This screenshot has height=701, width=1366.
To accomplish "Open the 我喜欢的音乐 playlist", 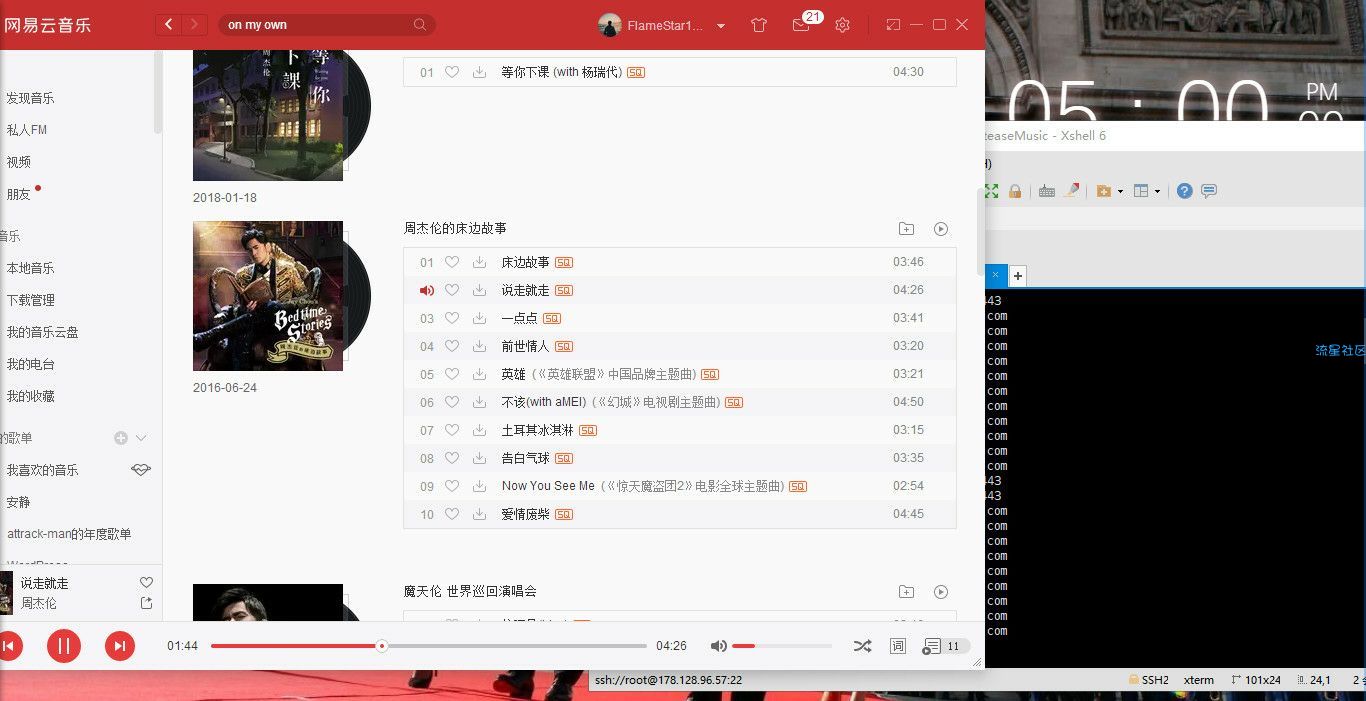I will coord(42,470).
